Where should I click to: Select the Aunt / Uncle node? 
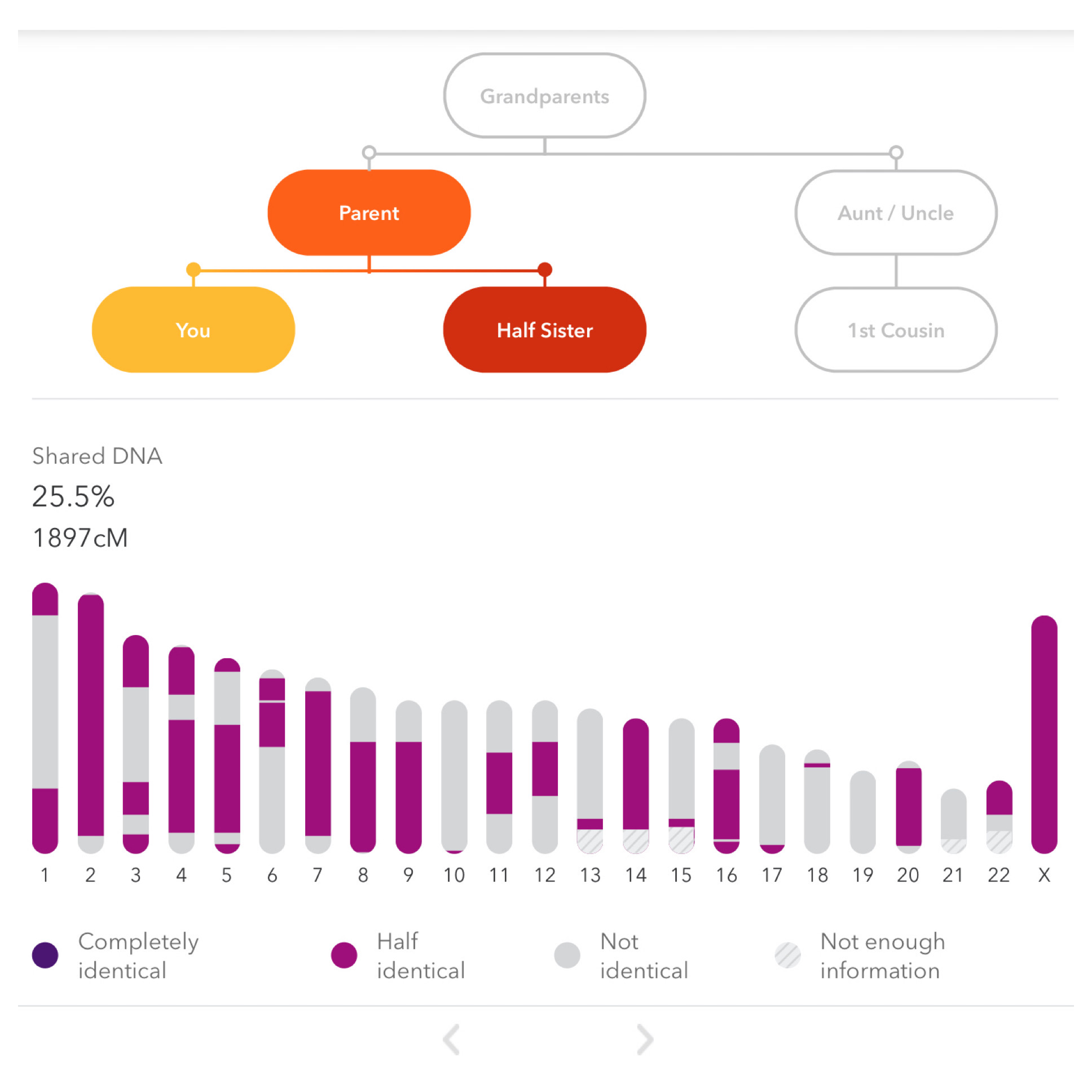pos(895,213)
